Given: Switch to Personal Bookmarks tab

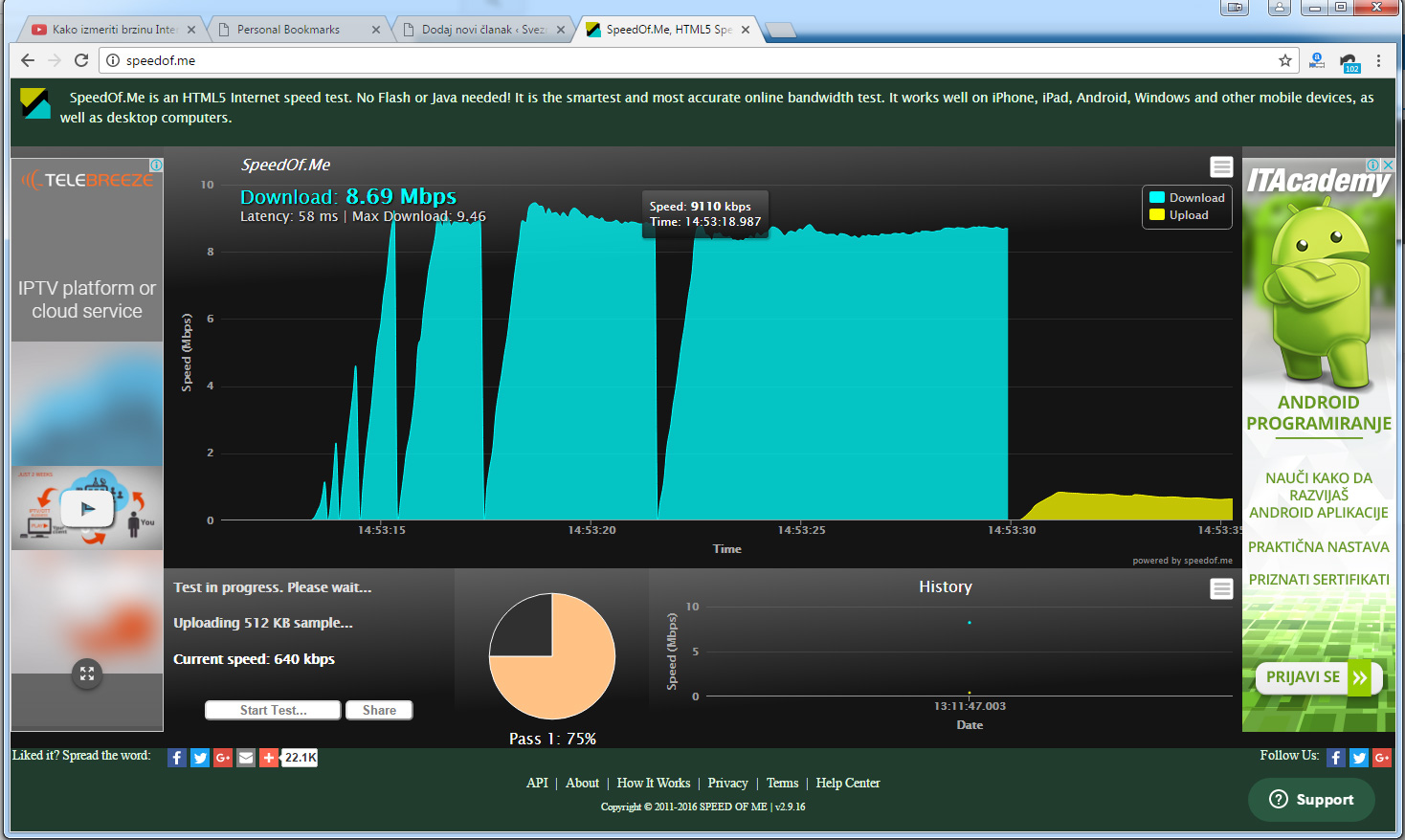Looking at the screenshot, I should [297, 30].
